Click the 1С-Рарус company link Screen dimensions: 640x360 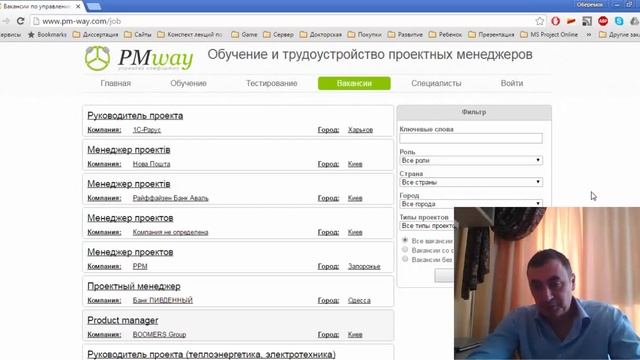(x=147, y=130)
